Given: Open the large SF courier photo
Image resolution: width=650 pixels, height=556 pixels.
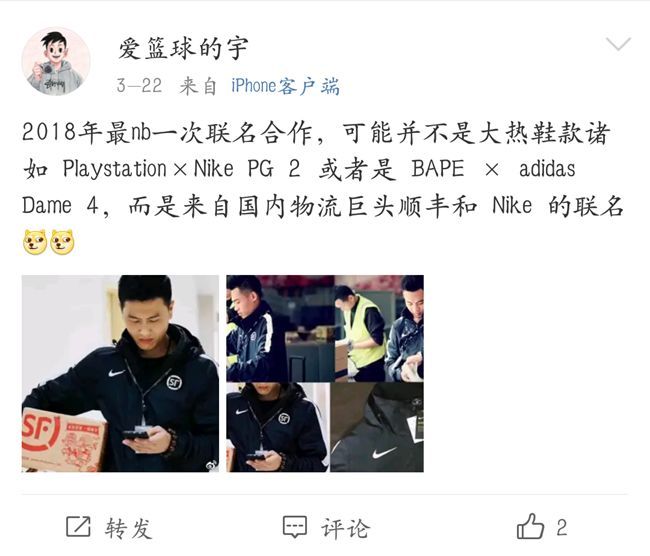Looking at the screenshot, I should click(x=120, y=373).
